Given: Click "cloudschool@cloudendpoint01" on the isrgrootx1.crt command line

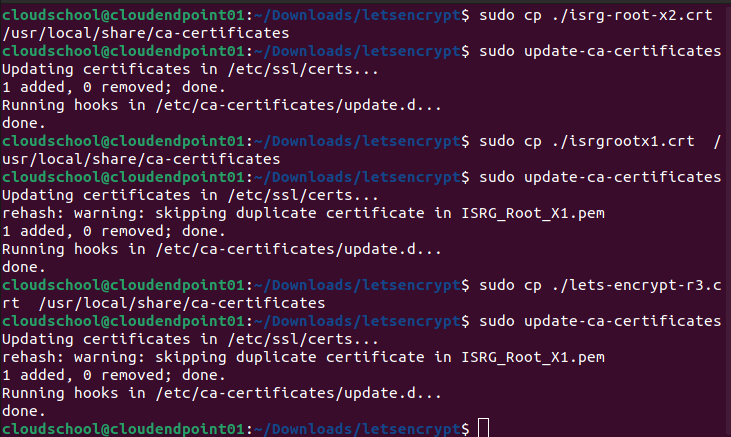Looking at the screenshot, I should [124, 141].
